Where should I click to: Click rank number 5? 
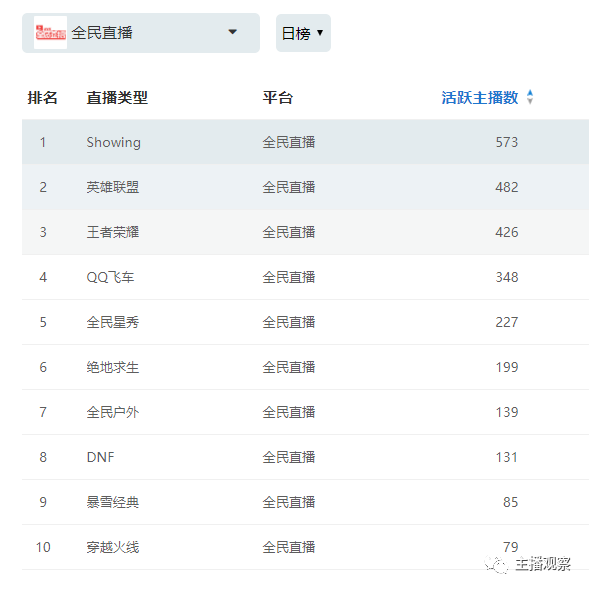[x=43, y=322]
